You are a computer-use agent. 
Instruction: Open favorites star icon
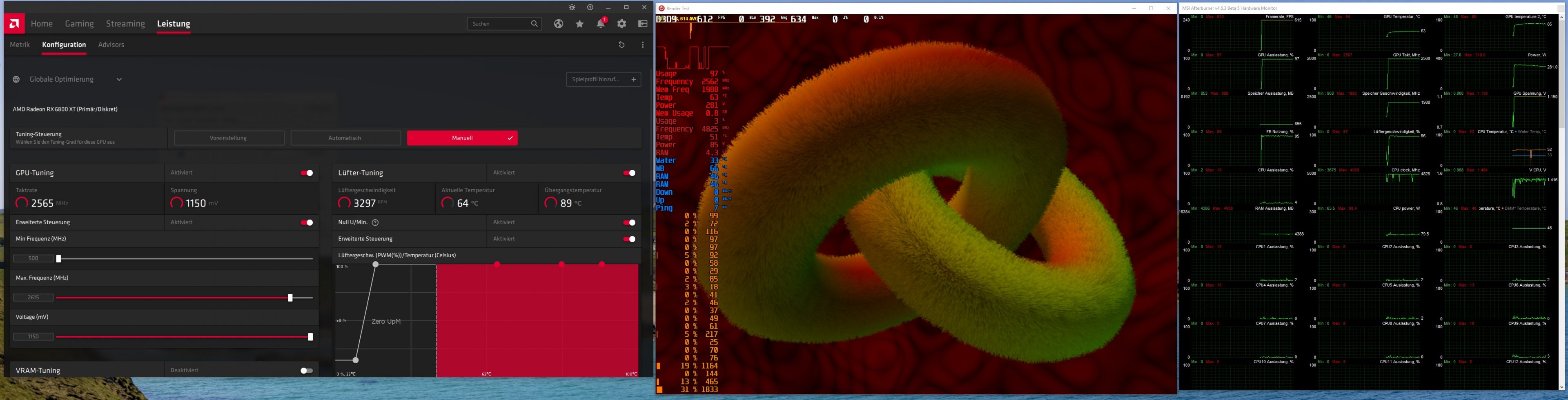coord(579,24)
